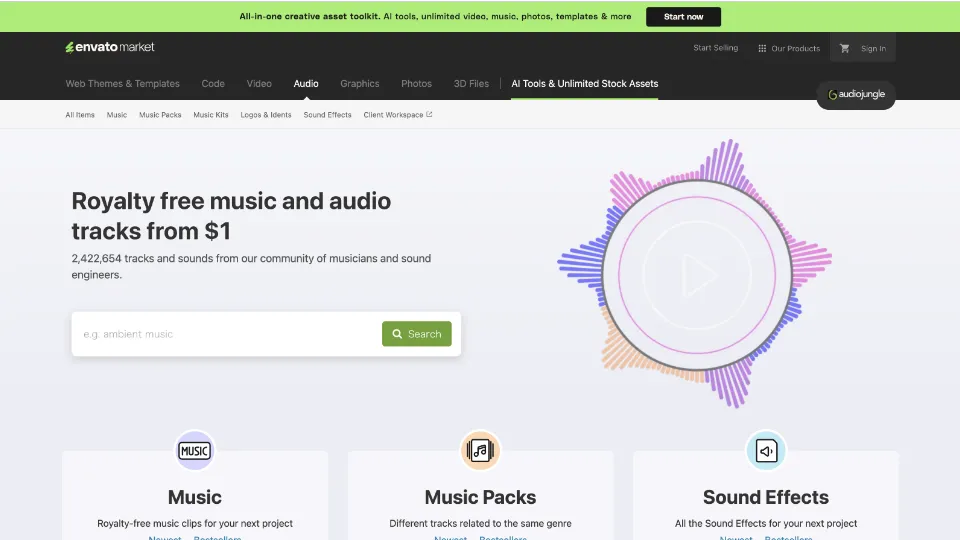Click 'Different tracks related to the same genre'
Viewport: 960px width, 540px height.
pyautogui.click(x=480, y=523)
